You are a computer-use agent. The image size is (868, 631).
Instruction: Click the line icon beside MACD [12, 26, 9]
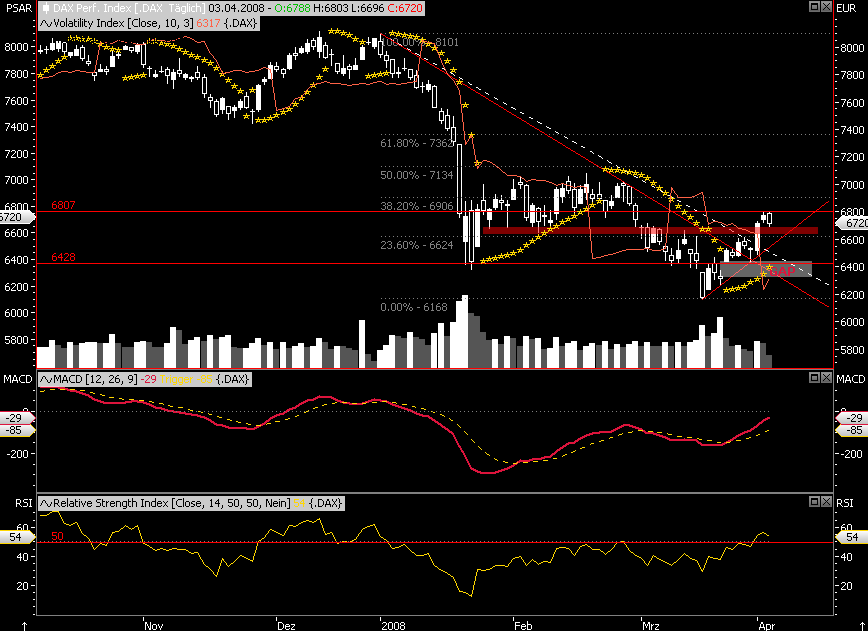pos(46,379)
